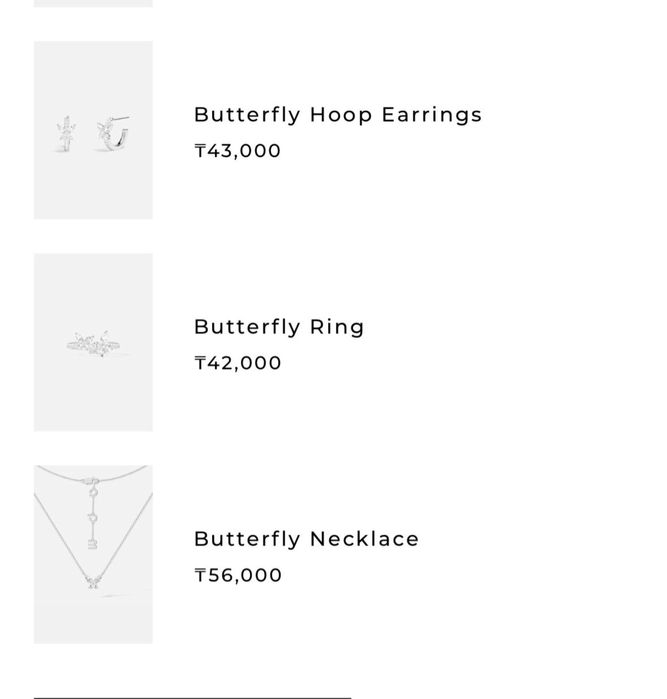
Task: Go to the Butterfly Necklace product title
Action: click(306, 539)
